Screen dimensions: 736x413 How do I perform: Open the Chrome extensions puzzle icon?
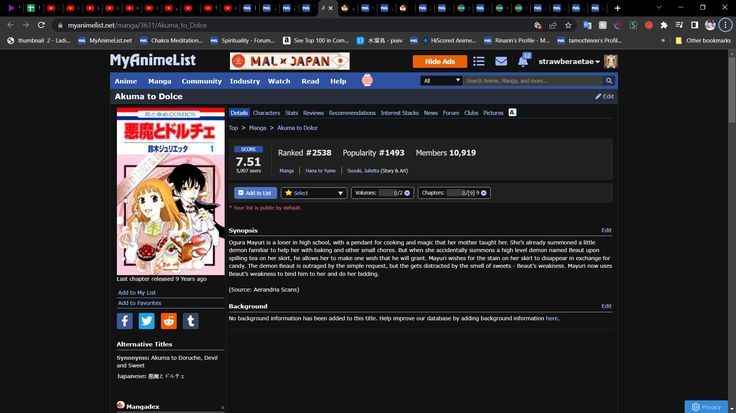(x=664, y=25)
